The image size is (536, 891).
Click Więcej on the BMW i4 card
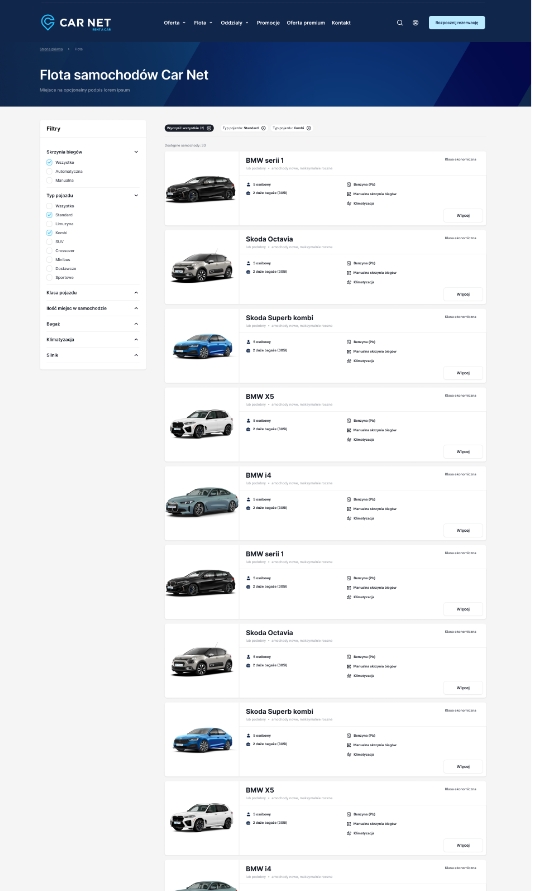click(x=463, y=531)
